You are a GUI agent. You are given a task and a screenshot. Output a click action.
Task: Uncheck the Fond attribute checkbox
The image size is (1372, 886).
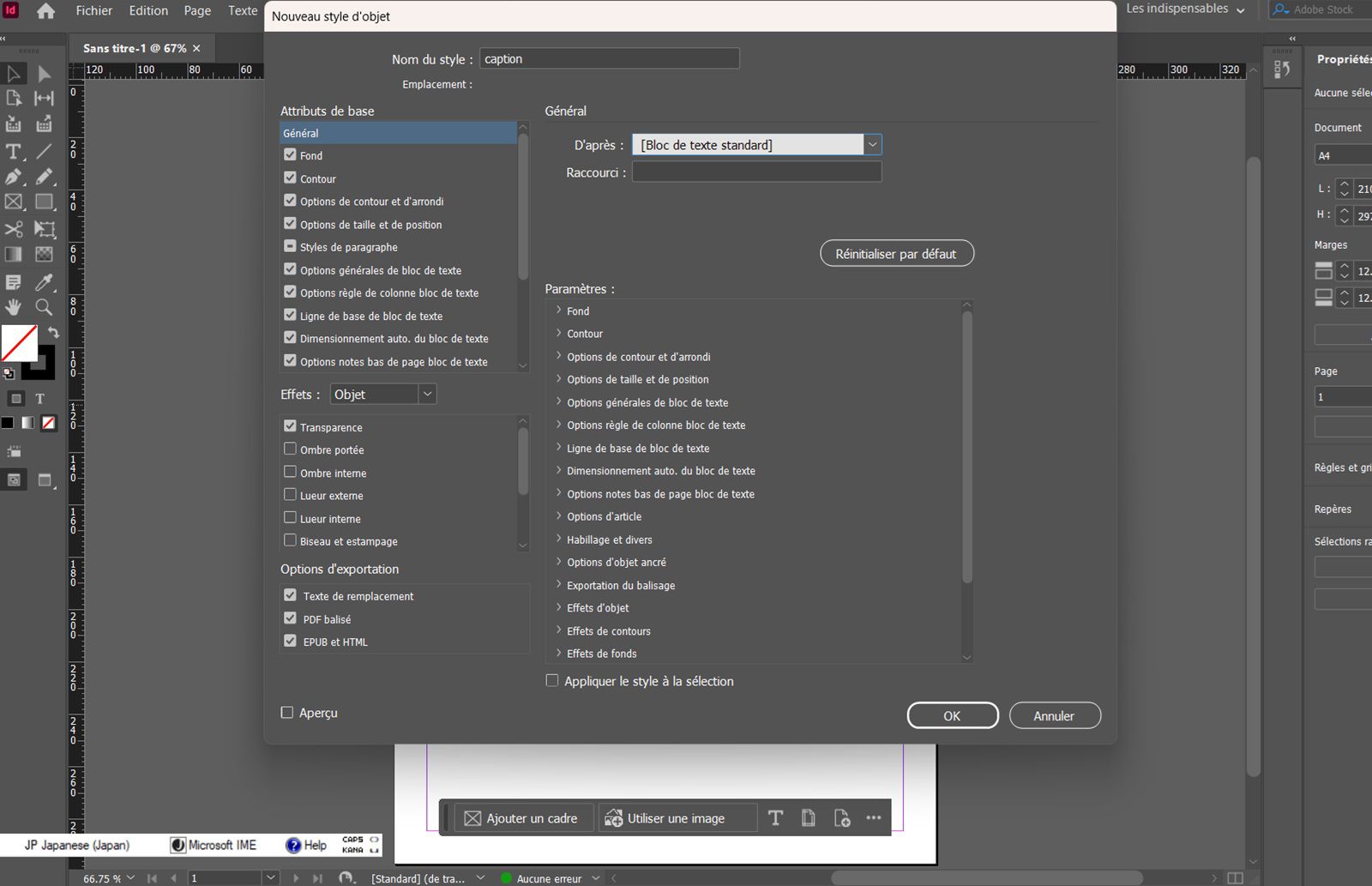pos(290,155)
